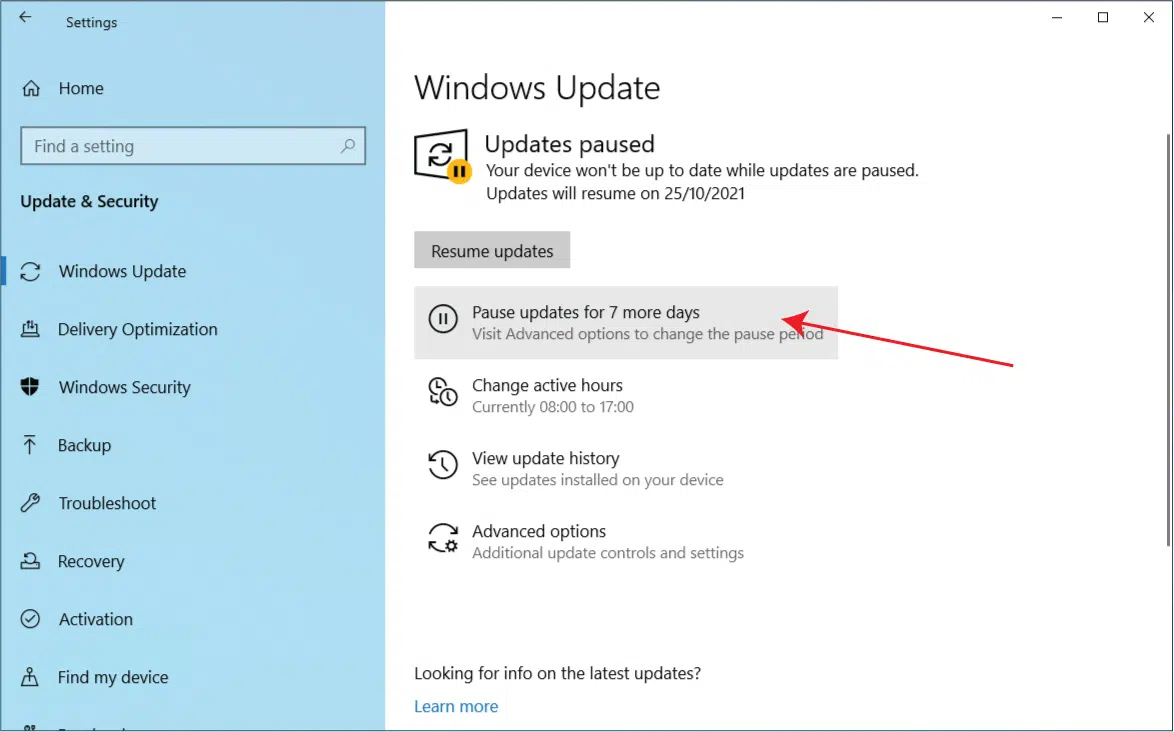Click the 'Windows Update' page title
This screenshot has width=1174, height=732.
[x=537, y=88]
